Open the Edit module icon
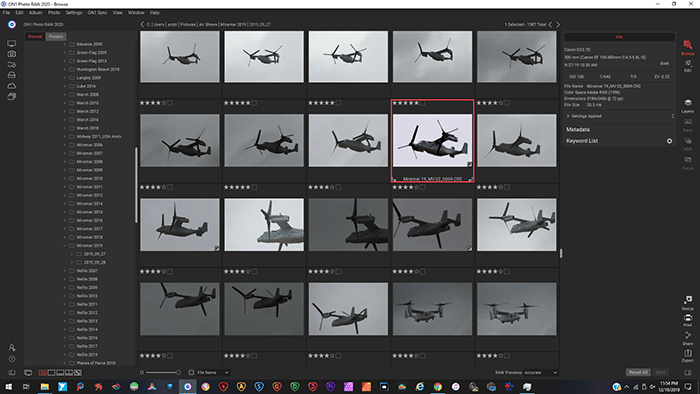Image resolution: width=700 pixels, height=394 pixels. click(688, 66)
